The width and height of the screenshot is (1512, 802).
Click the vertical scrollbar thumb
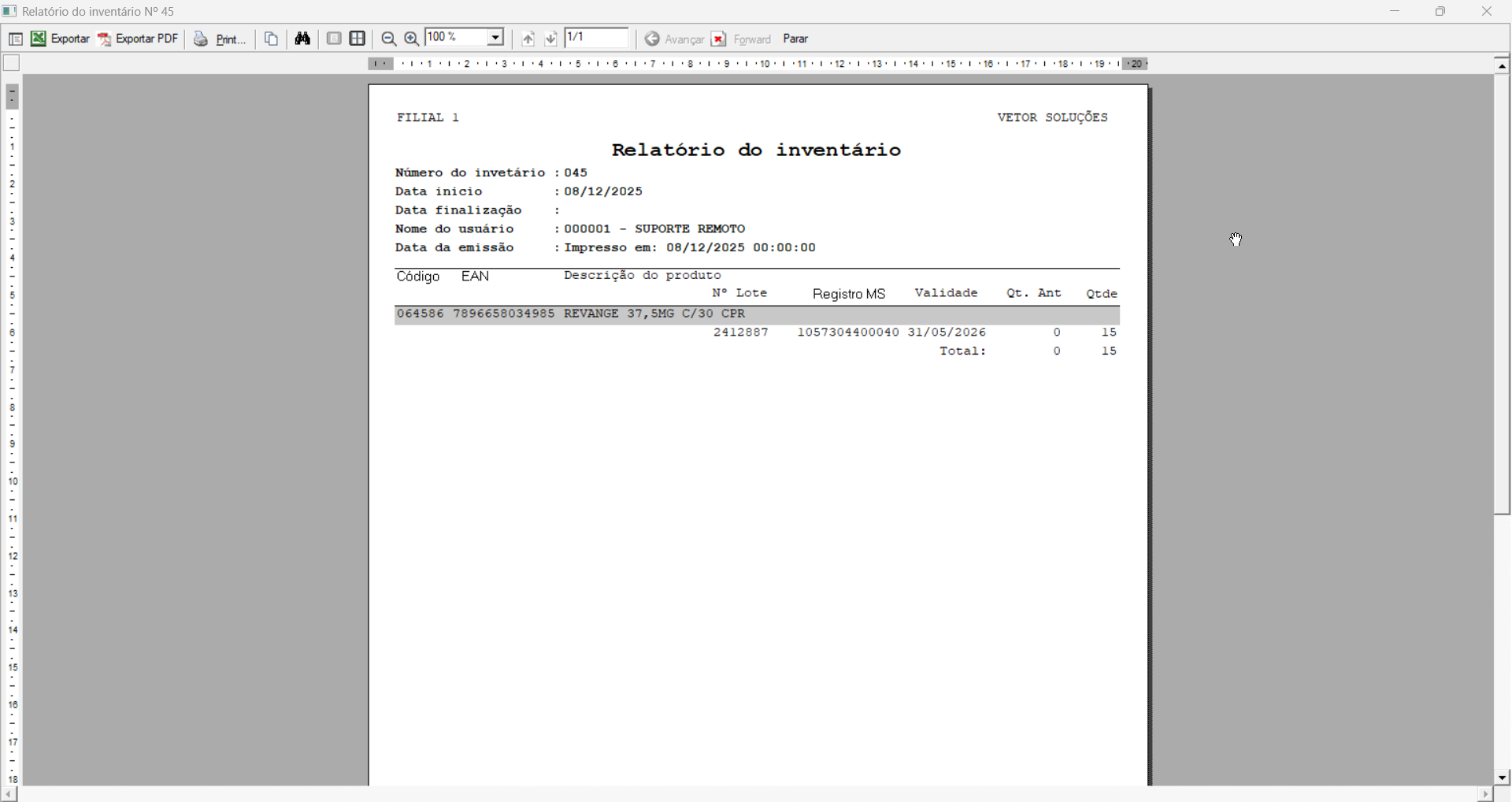tap(1503, 294)
